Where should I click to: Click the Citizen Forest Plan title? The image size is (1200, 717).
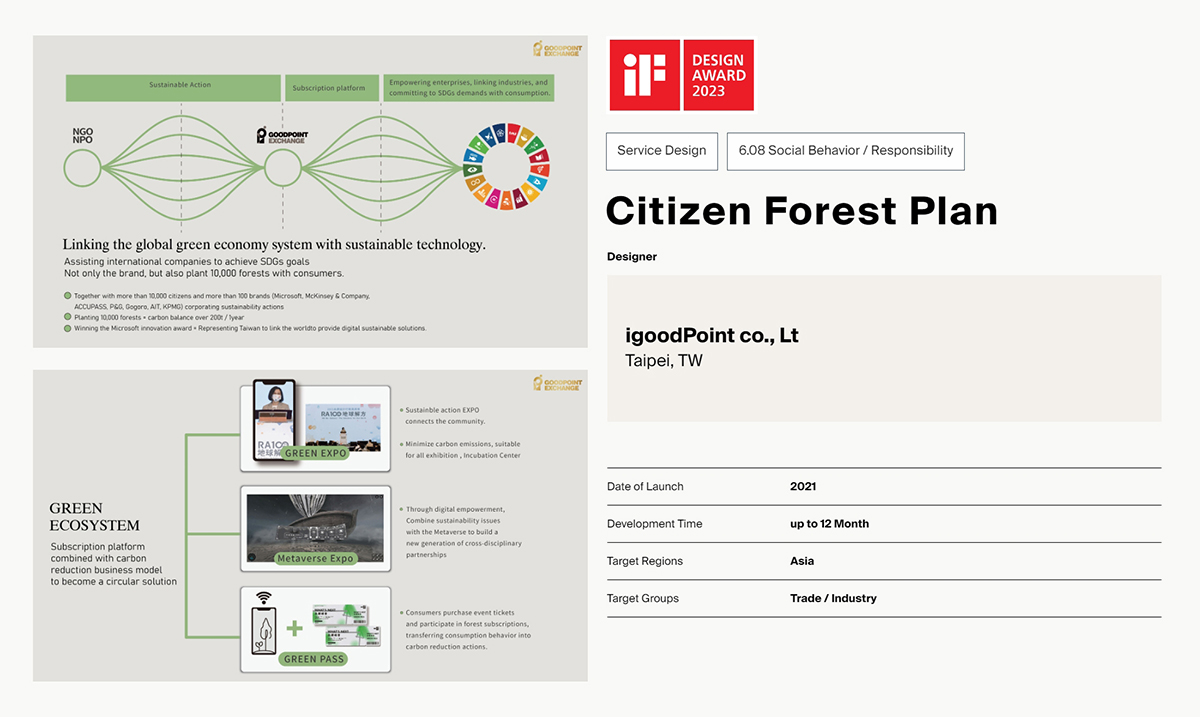coord(802,211)
